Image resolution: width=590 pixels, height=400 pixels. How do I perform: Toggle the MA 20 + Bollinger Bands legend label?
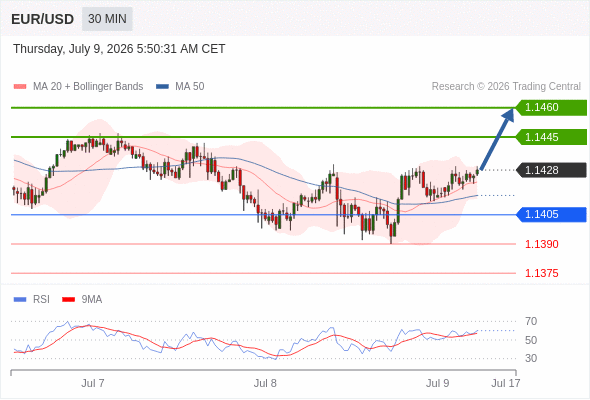[x=88, y=87]
